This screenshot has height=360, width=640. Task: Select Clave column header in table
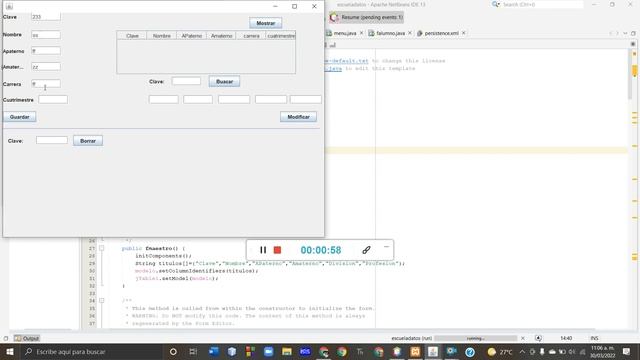tap(132, 36)
